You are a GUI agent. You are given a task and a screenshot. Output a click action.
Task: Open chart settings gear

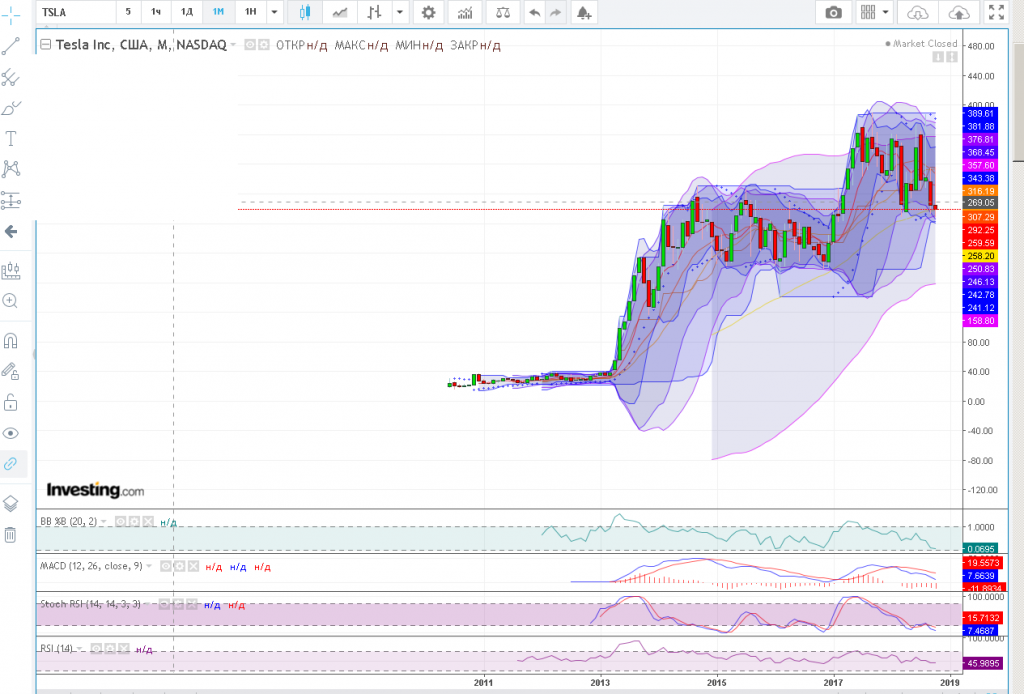[428, 12]
